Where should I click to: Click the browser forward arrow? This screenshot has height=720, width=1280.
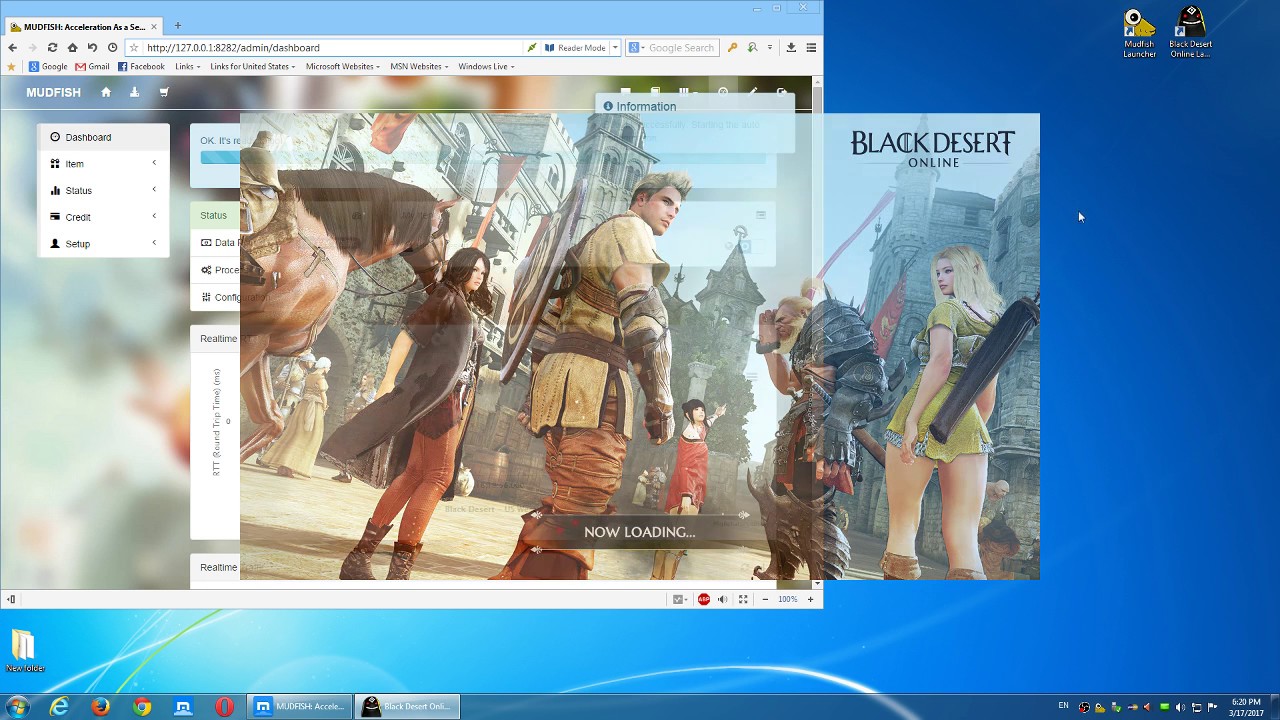click(x=32, y=47)
